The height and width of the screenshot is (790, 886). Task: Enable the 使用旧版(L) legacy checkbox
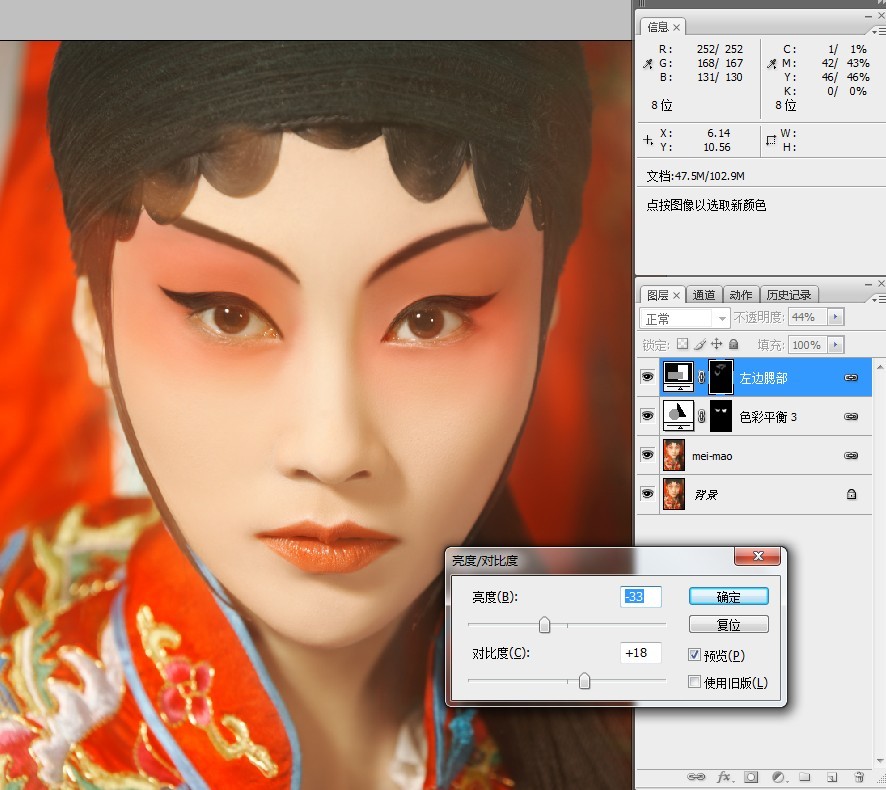pos(694,682)
